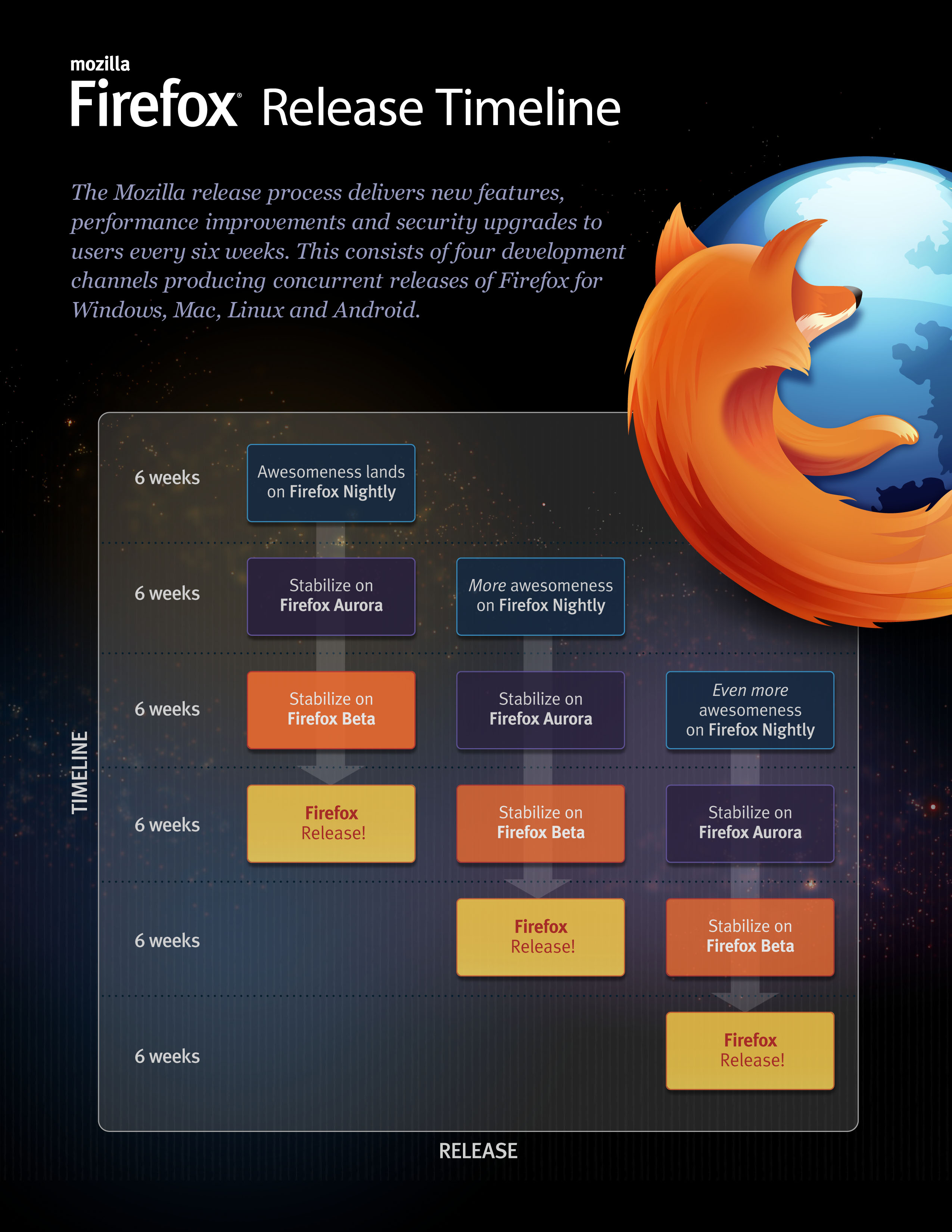This screenshot has width=952, height=1232.
Task: Click the right column Stabilize on Firefox Aurora
Action: (x=750, y=824)
